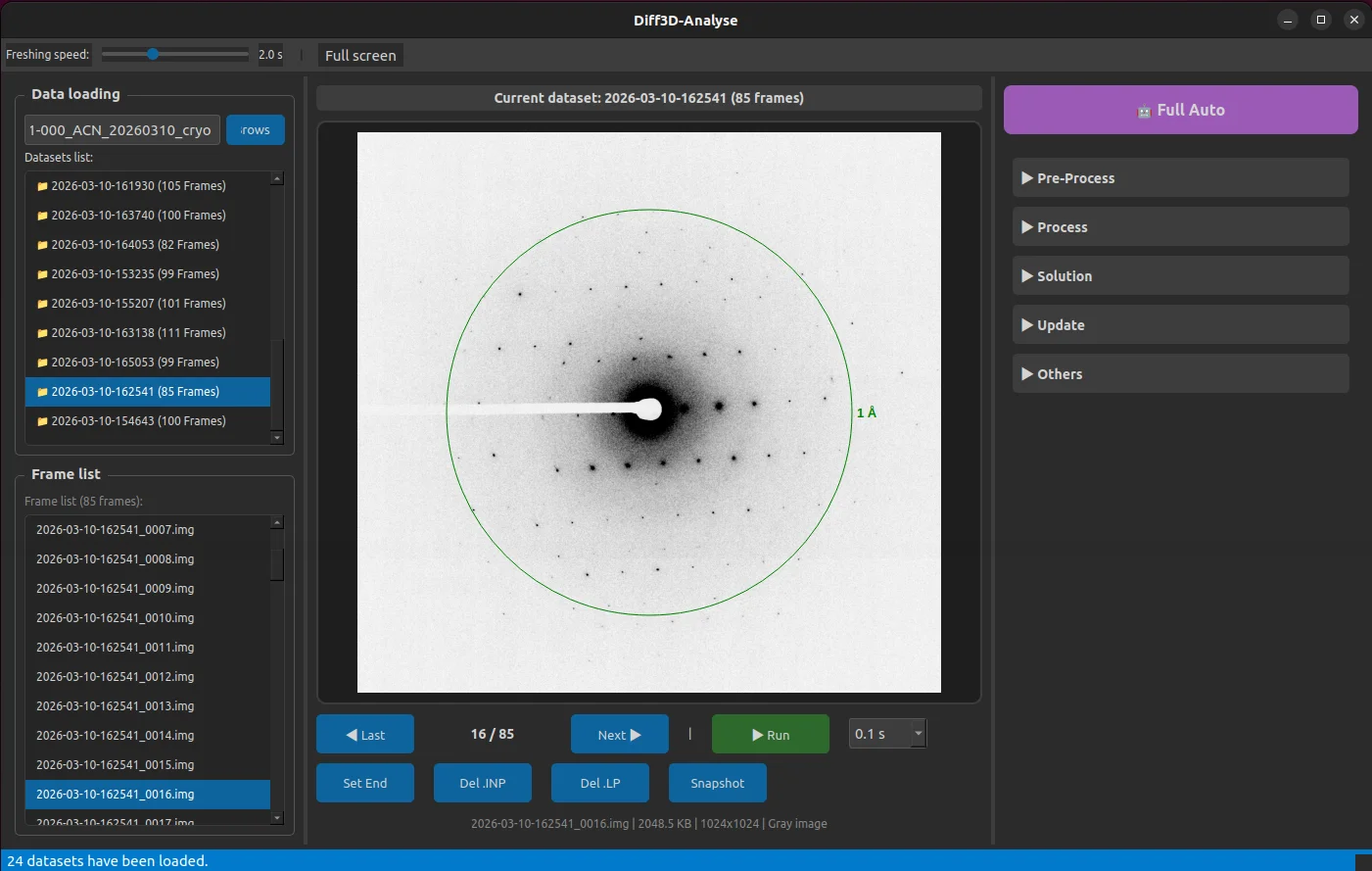This screenshot has height=871, width=1372.
Task: Click folder icon of 2026-03-10-155207 dataset
Action: tap(42, 304)
